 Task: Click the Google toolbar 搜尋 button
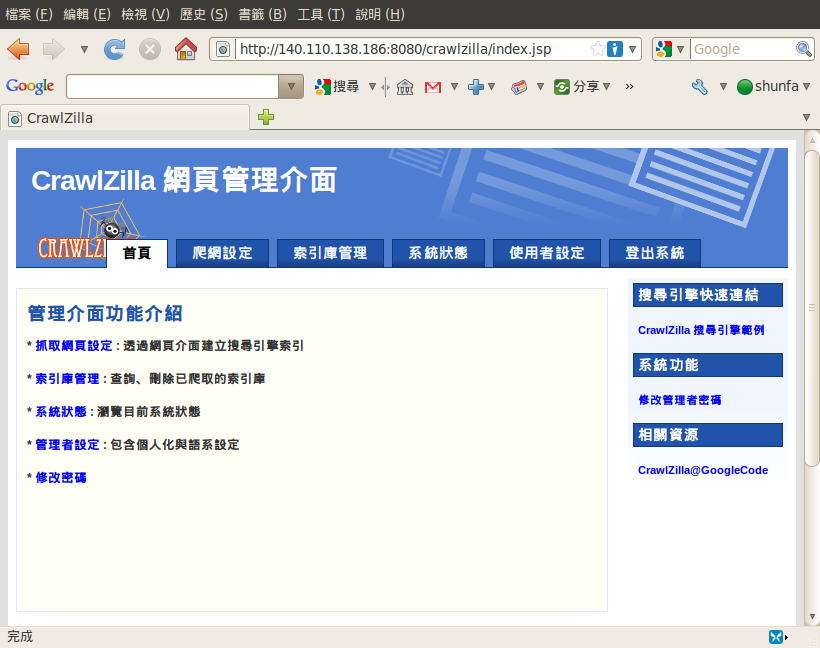tap(337, 86)
